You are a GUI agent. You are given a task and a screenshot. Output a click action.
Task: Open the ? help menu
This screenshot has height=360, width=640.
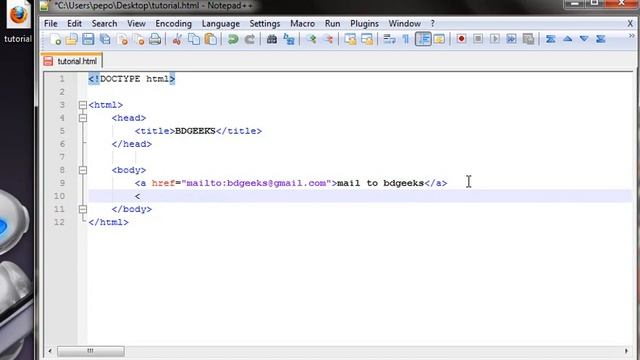pyautogui.click(x=433, y=24)
